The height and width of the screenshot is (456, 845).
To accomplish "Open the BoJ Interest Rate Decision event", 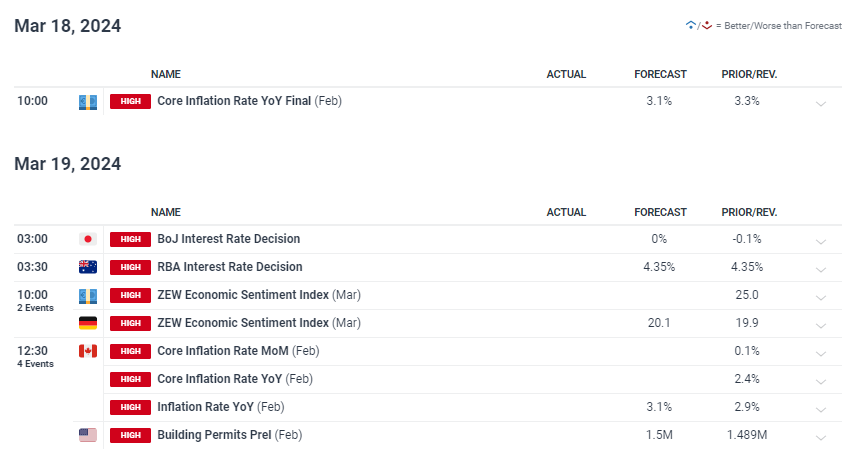I will click(x=228, y=239).
